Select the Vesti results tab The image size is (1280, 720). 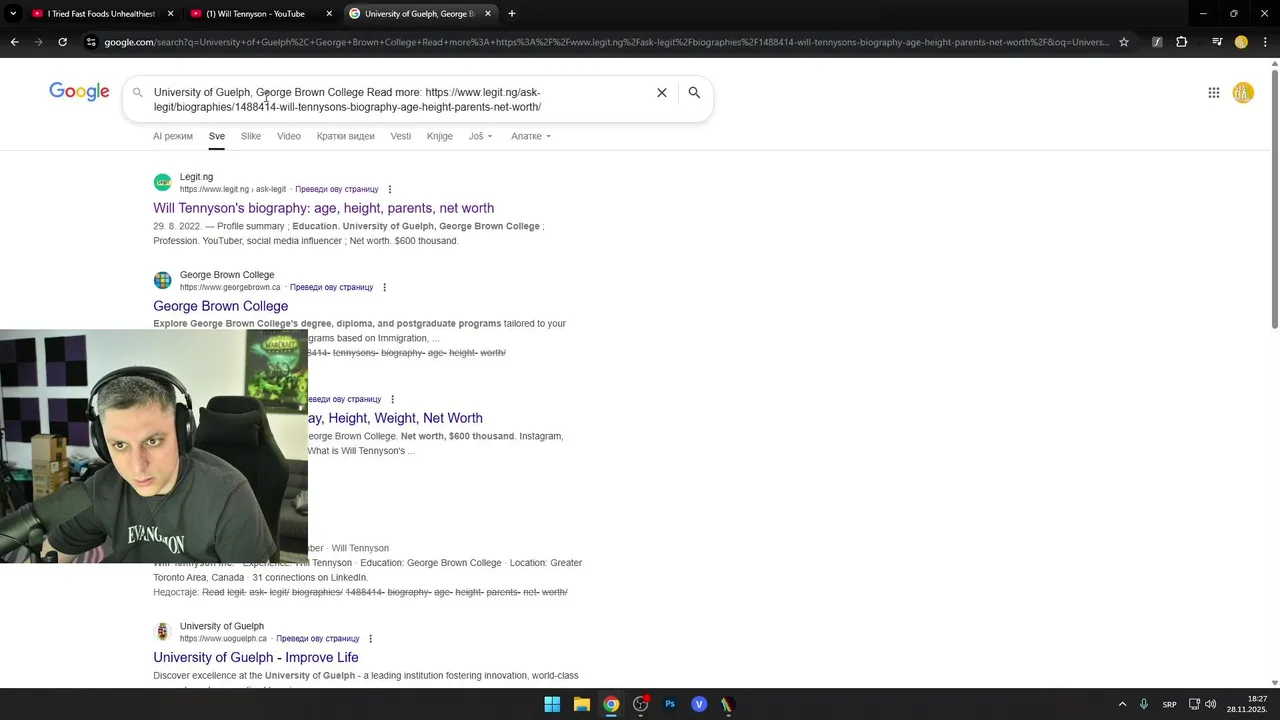401,136
